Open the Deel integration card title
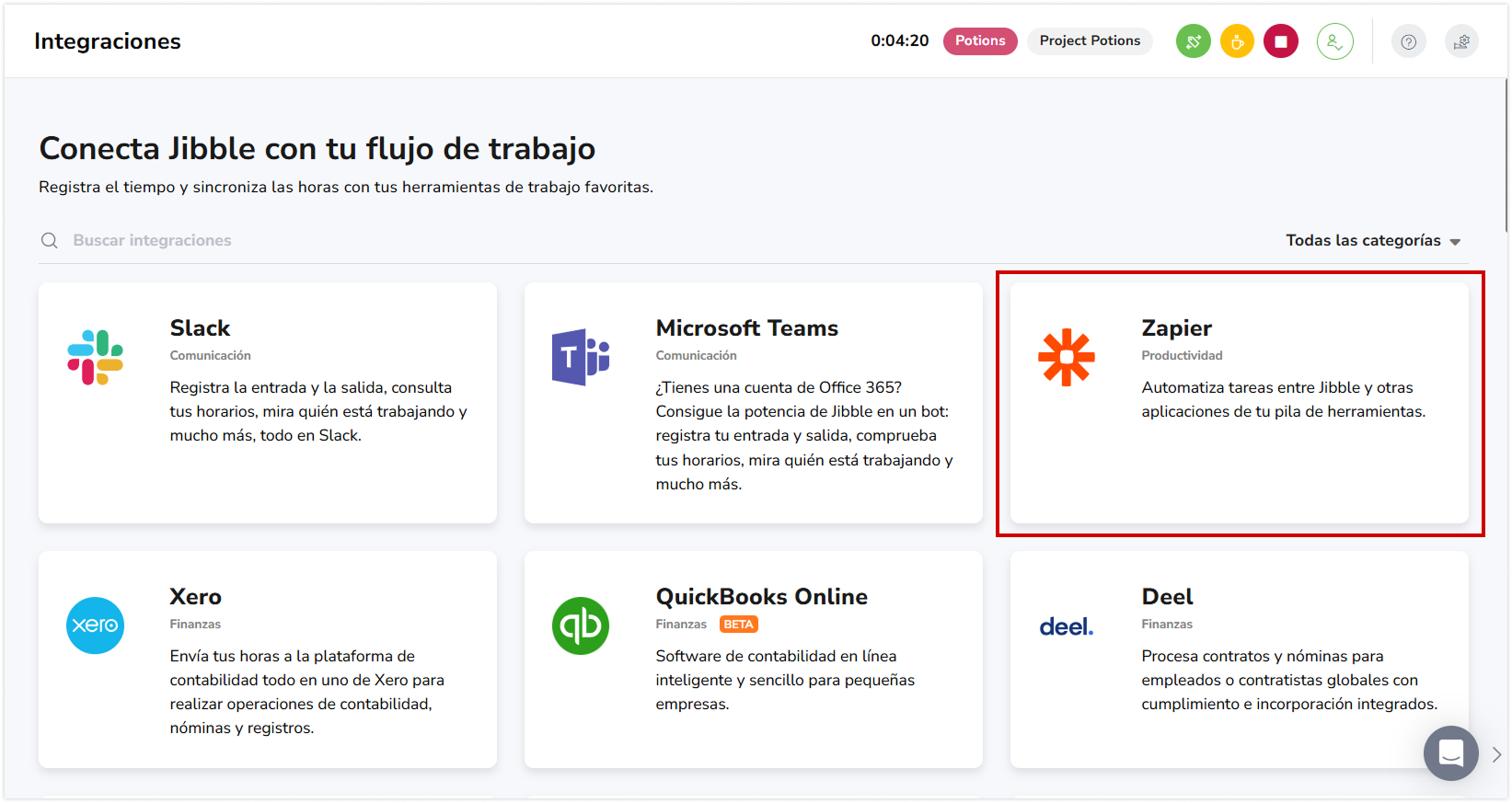The image size is (1512, 803). click(x=1167, y=597)
